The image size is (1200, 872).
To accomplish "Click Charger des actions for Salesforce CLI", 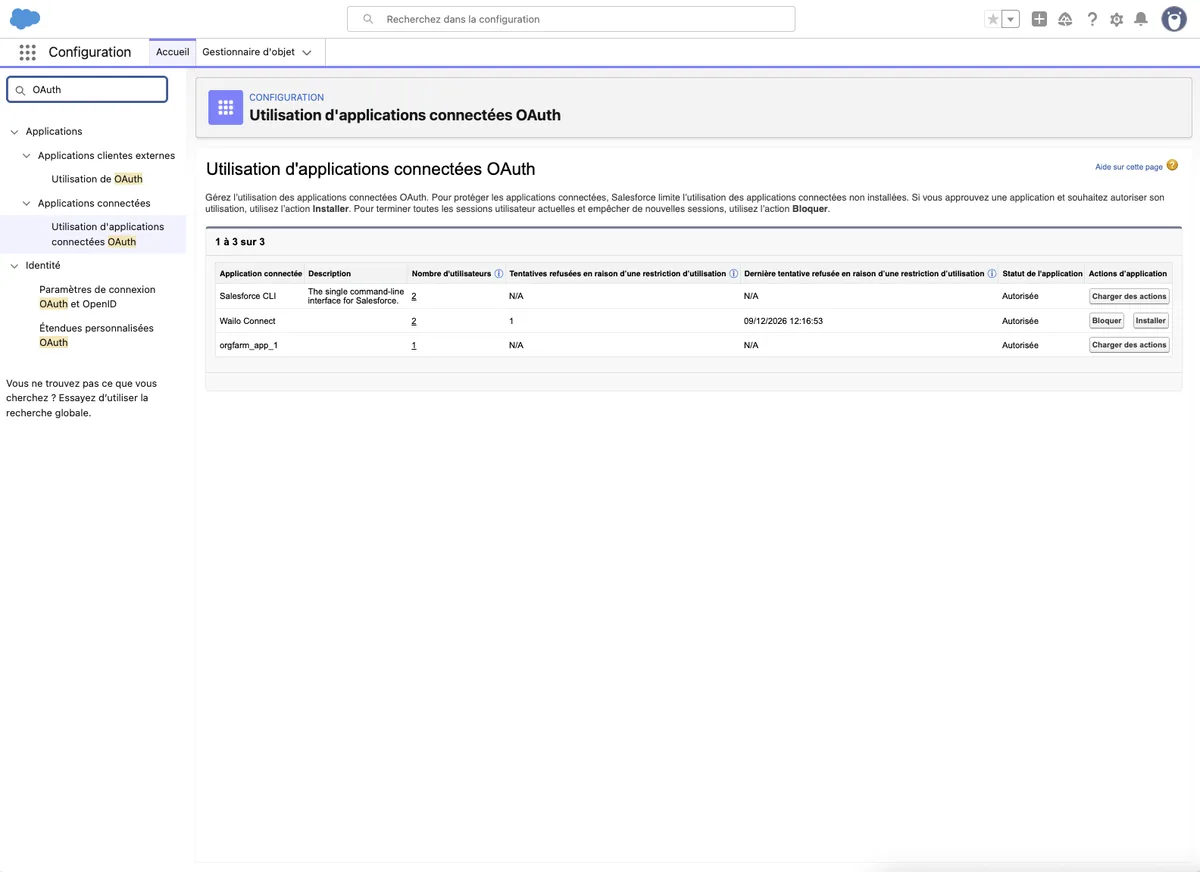I will click(x=1129, y=296).
